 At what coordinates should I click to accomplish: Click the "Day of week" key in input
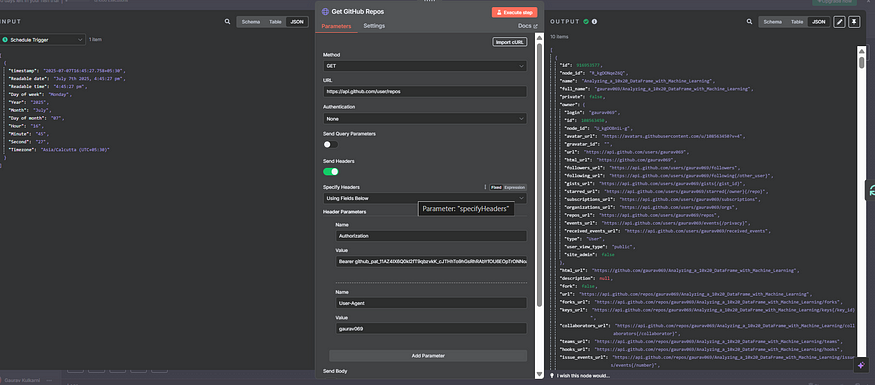coord(26,94)
